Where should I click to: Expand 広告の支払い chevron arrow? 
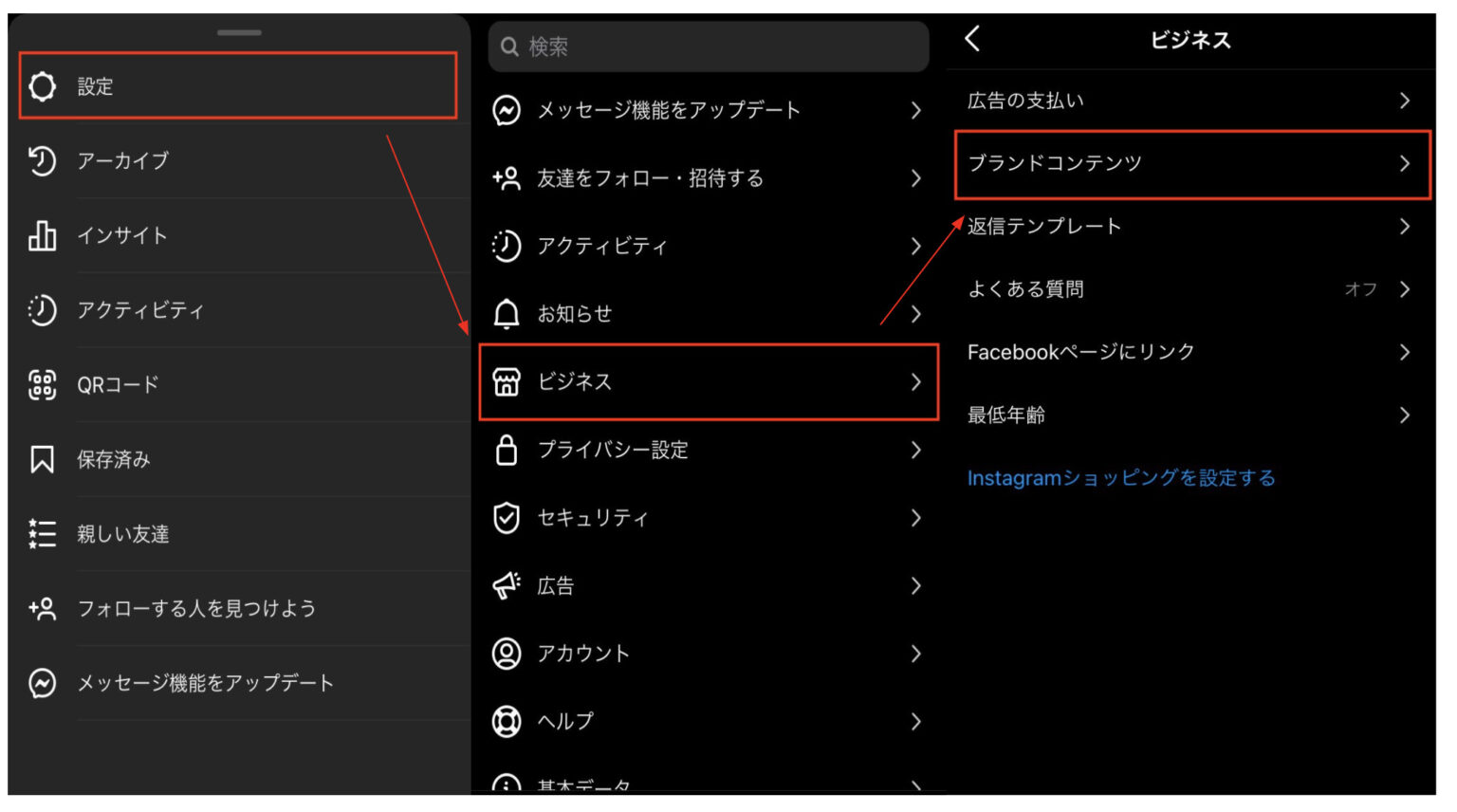click(1405, 101)
